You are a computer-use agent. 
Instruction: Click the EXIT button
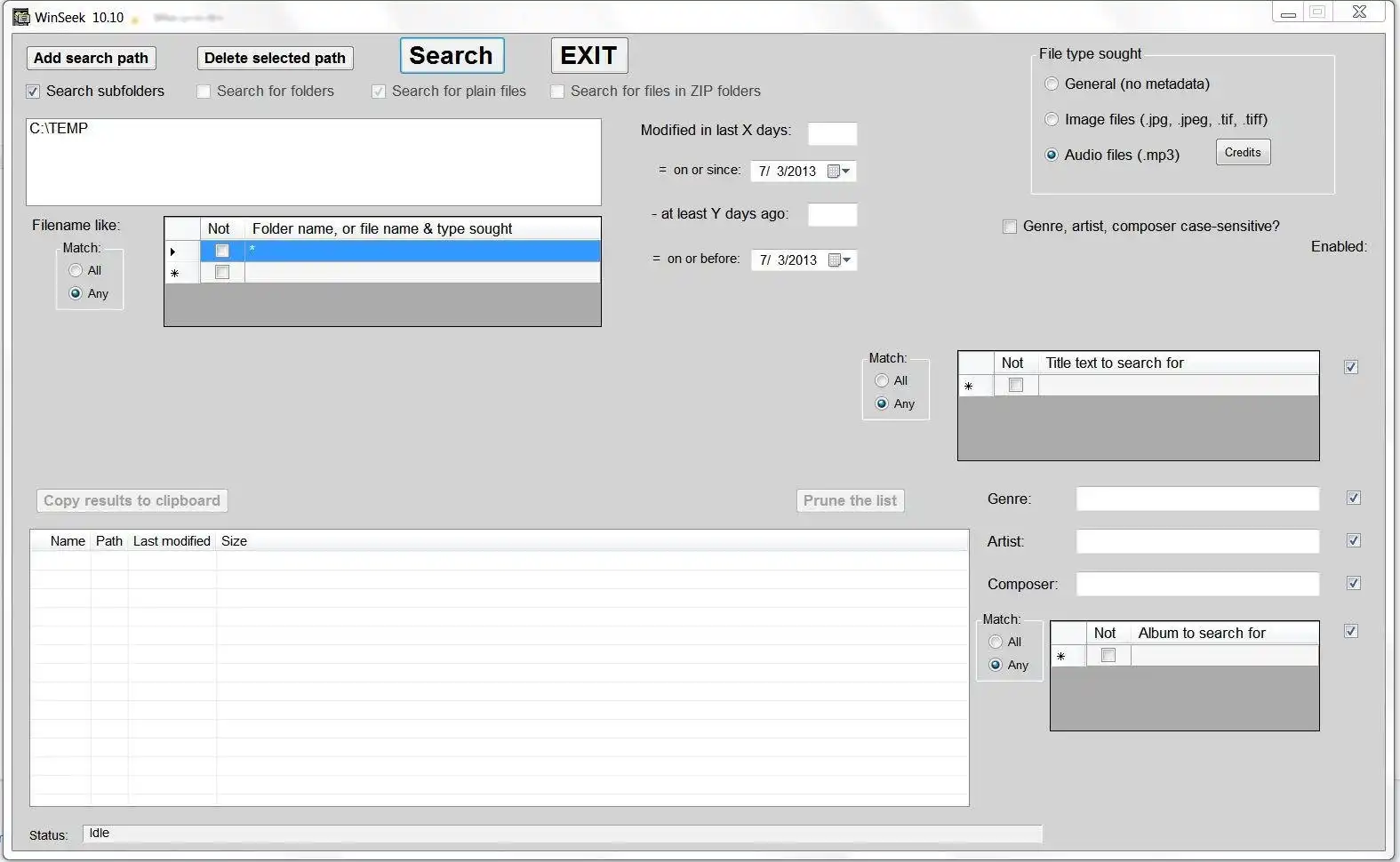[588, 55]
